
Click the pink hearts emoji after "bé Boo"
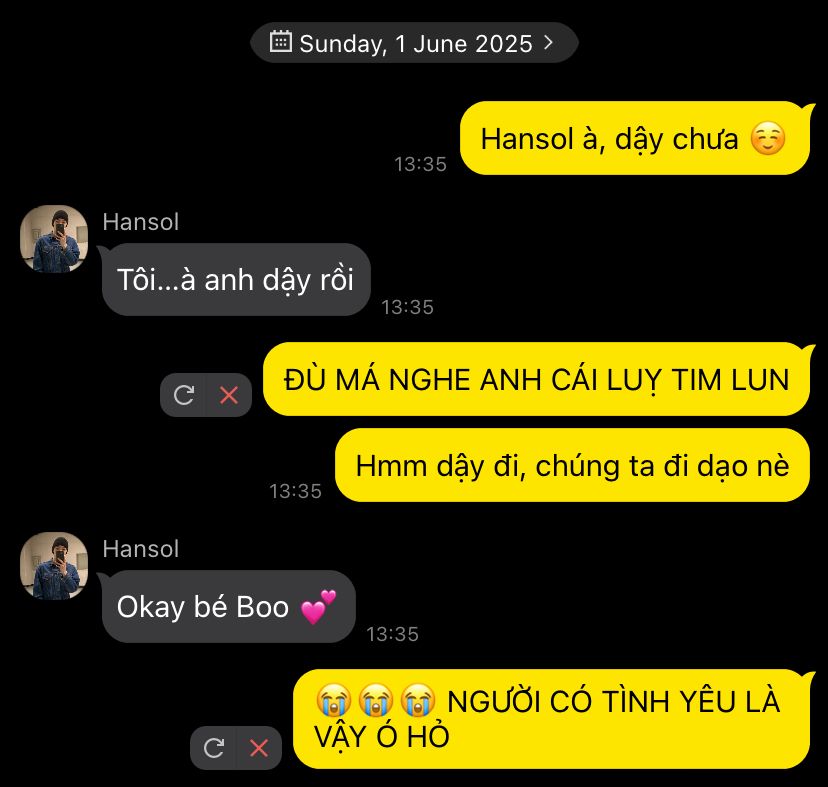(318, 607)
